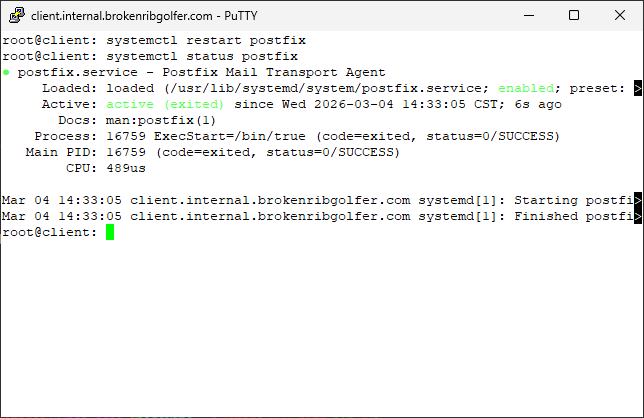Click the green terminal cursor block
Screen dimensions: 644x418
[x=110, y=232]
